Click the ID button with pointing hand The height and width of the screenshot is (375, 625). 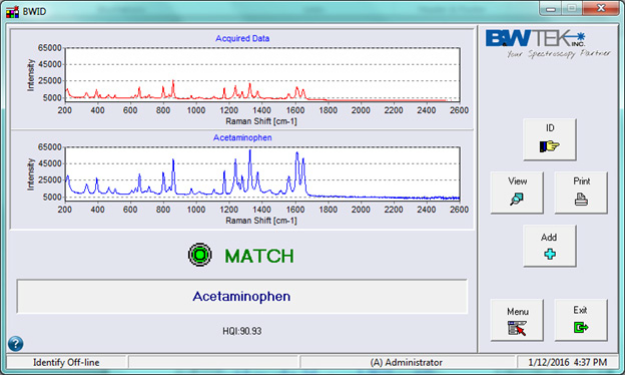(550, 139)
